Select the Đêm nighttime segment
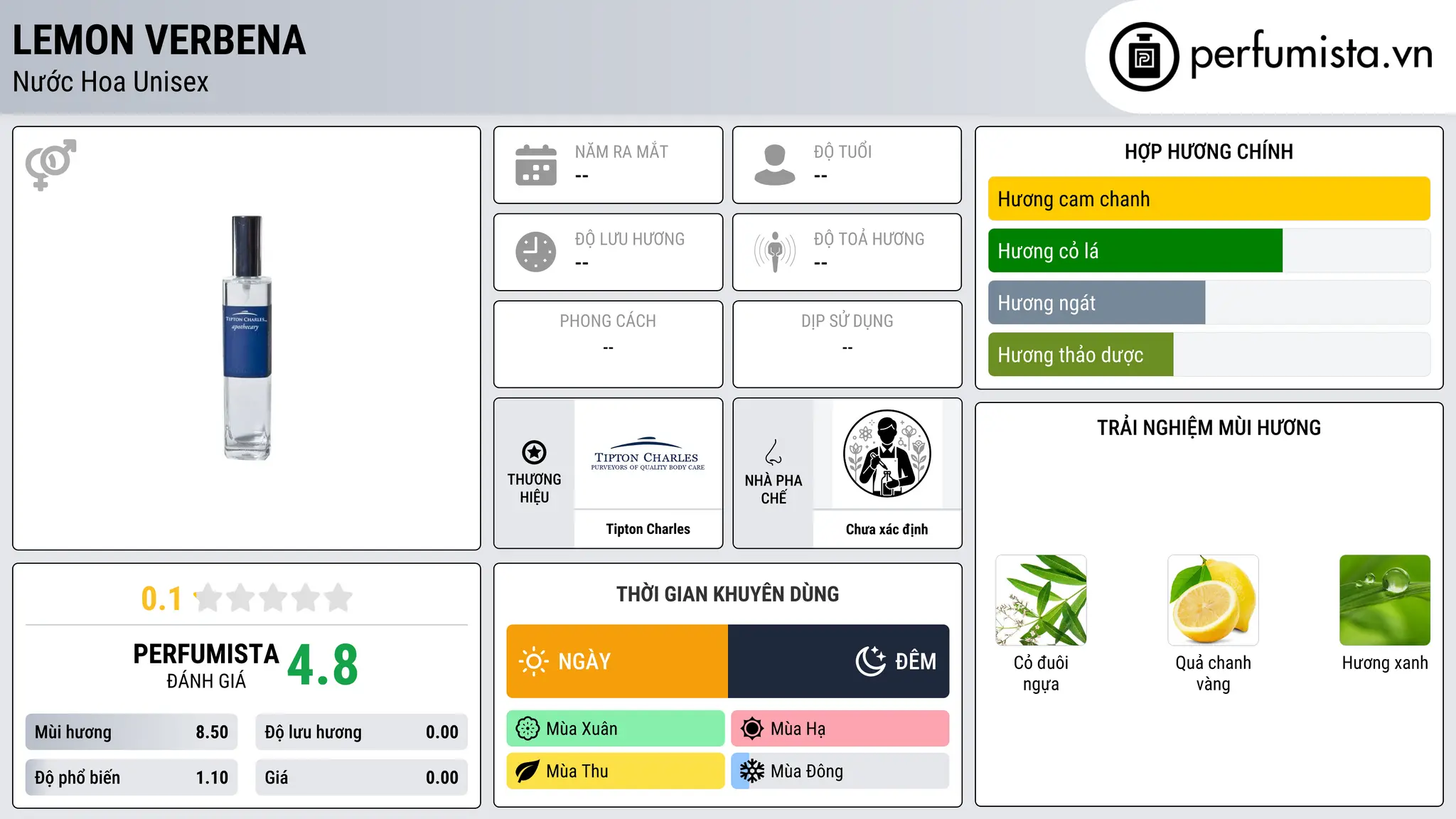This screenshot has height=819, width=1456. pyautogui.click(x=839, y=661)
